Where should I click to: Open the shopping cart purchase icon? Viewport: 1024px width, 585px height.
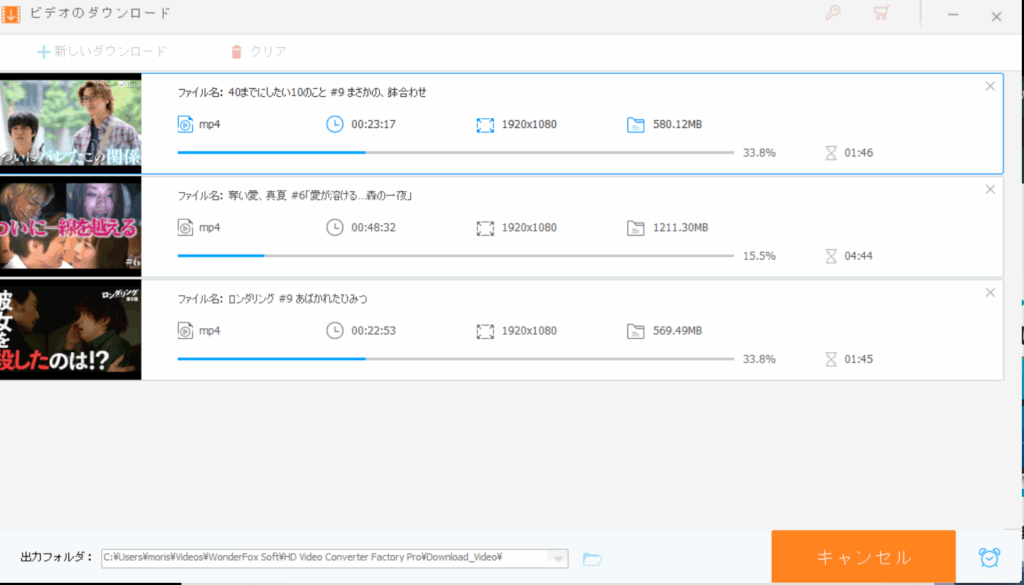(881, 14)
